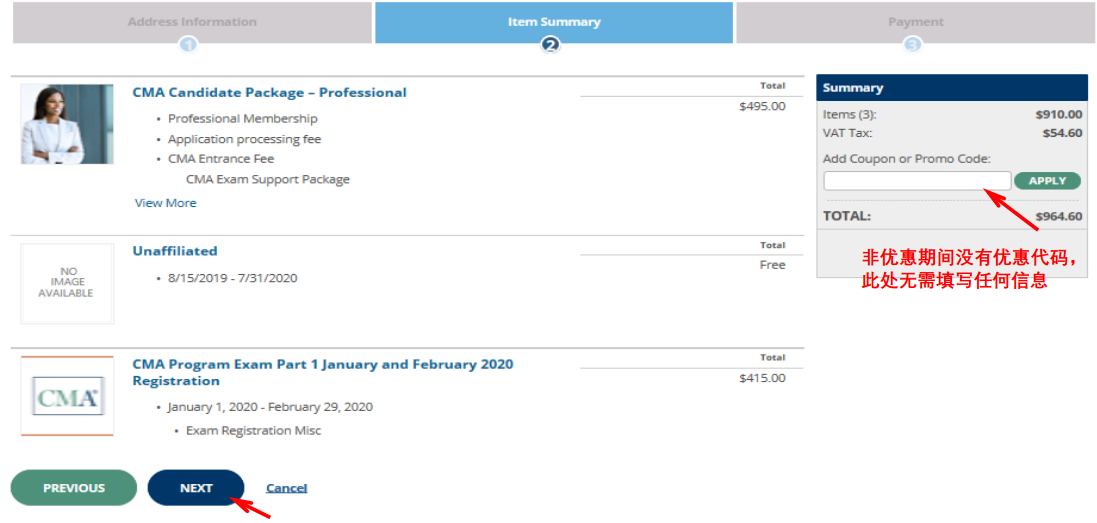
Task: Click the step 1 circle icon
Action: click(189, 45)
